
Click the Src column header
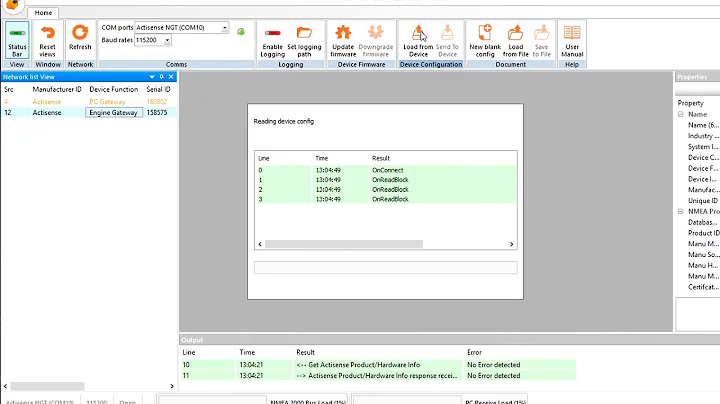(9, 89)
